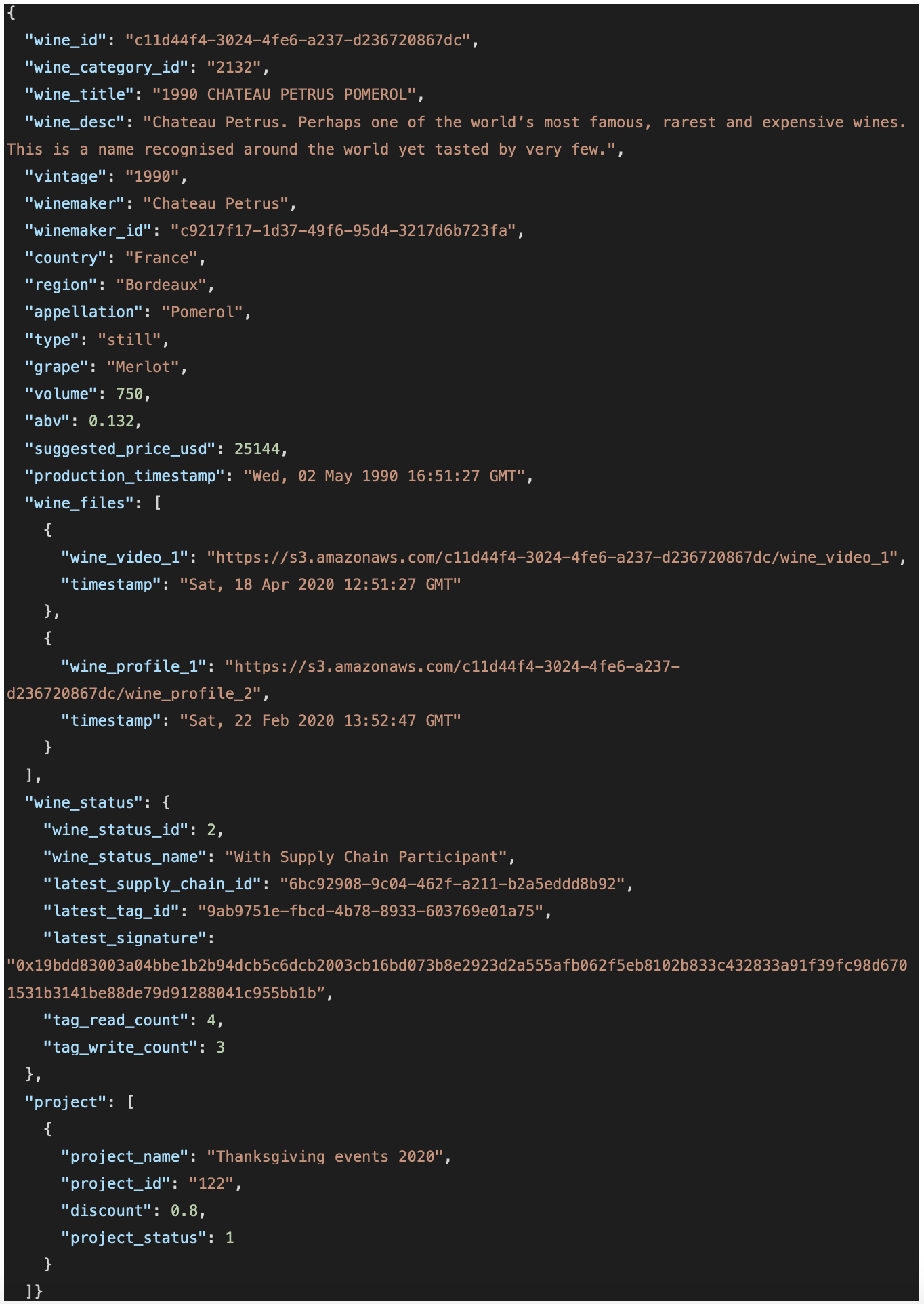Click the wine_video_1 S3 URL

[556, 557]
